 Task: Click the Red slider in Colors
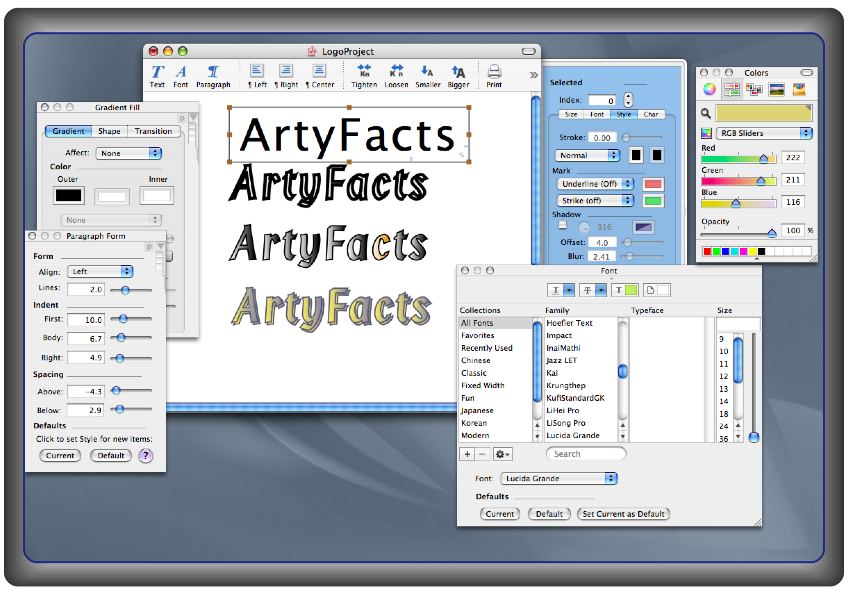click(738, 159)
